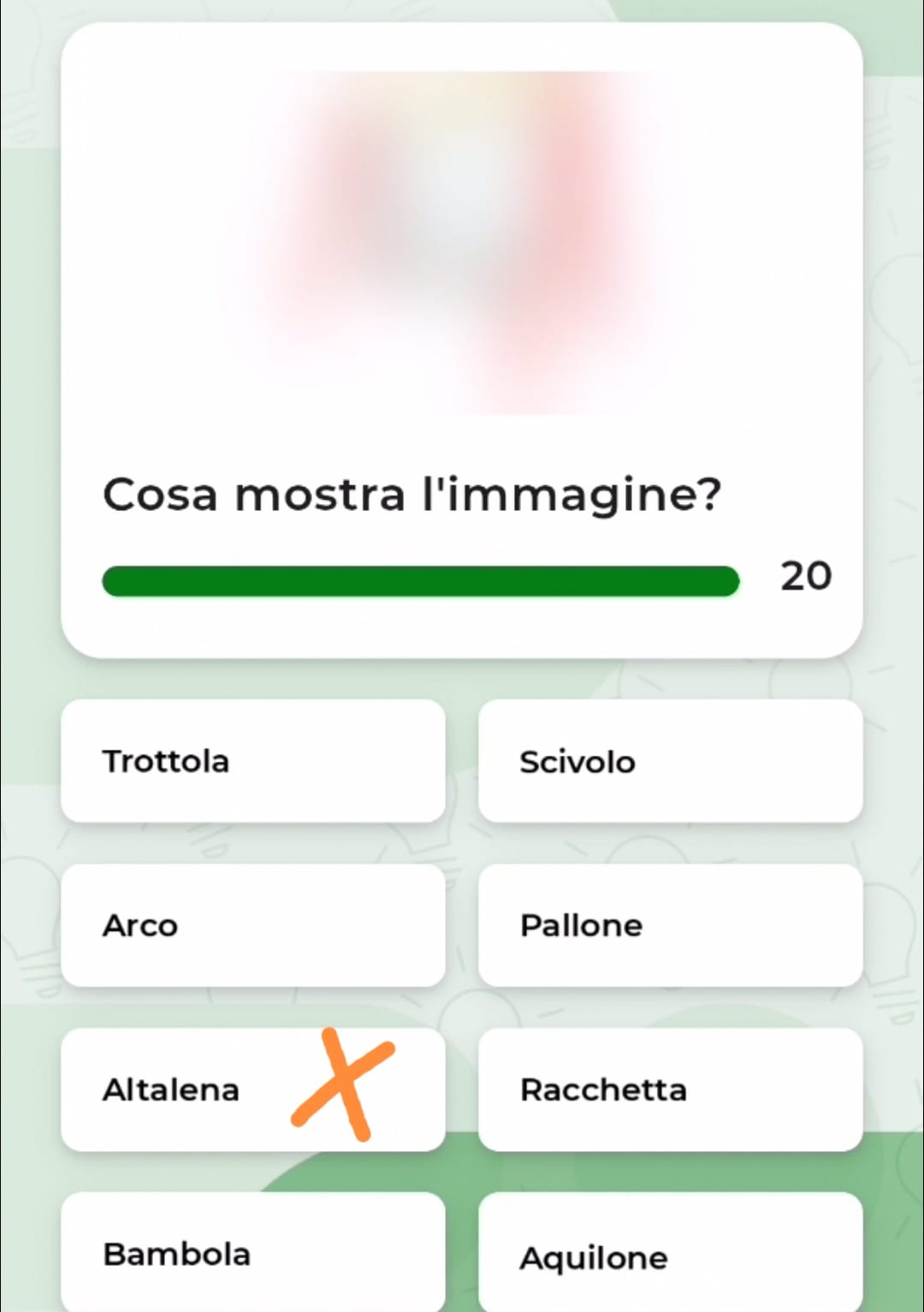924x1312 pixels.
Task: Click the word 'mostra' in the question
Action: [319, 496]
